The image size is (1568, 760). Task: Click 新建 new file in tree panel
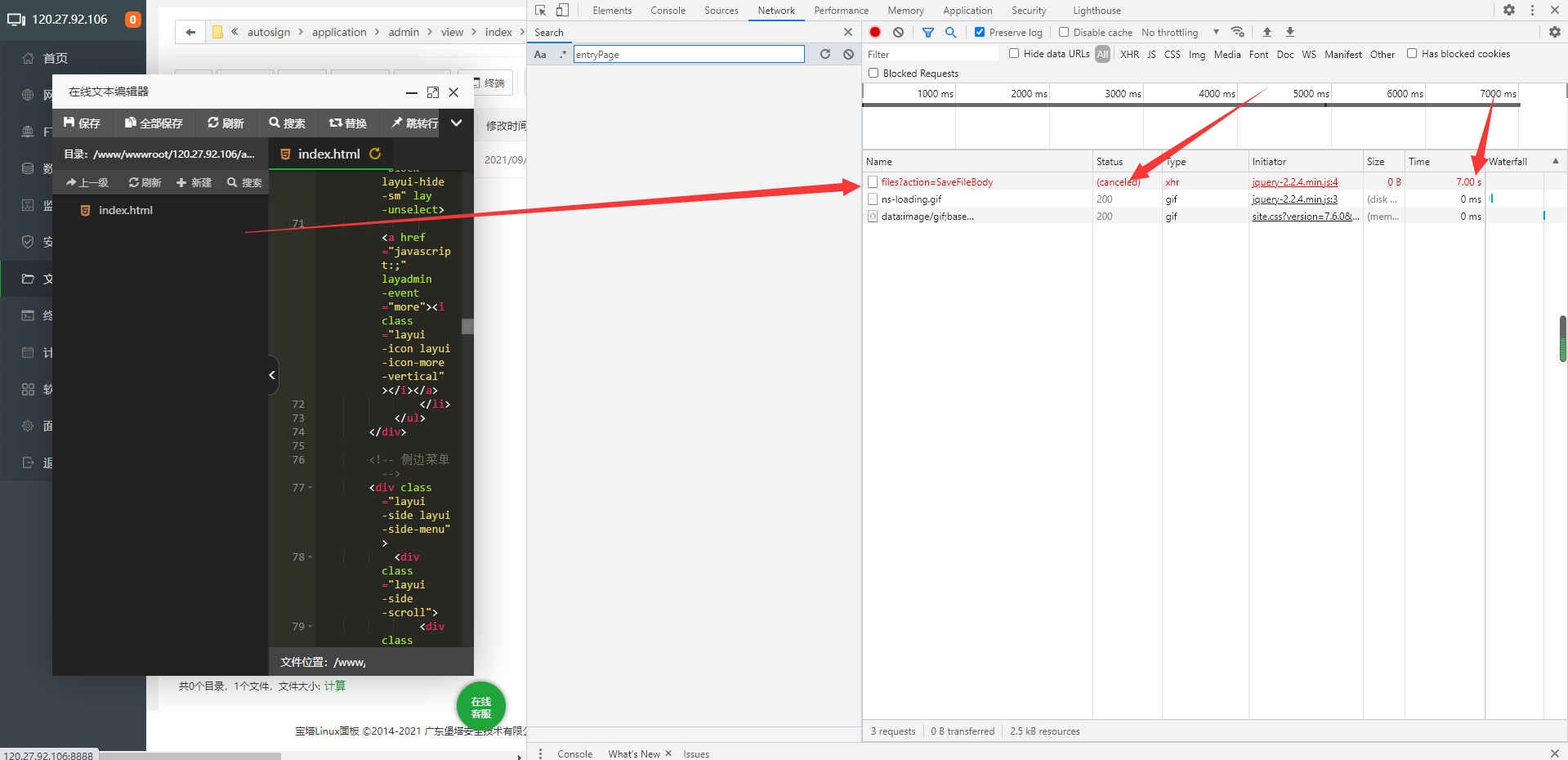(x=194, y=182)
